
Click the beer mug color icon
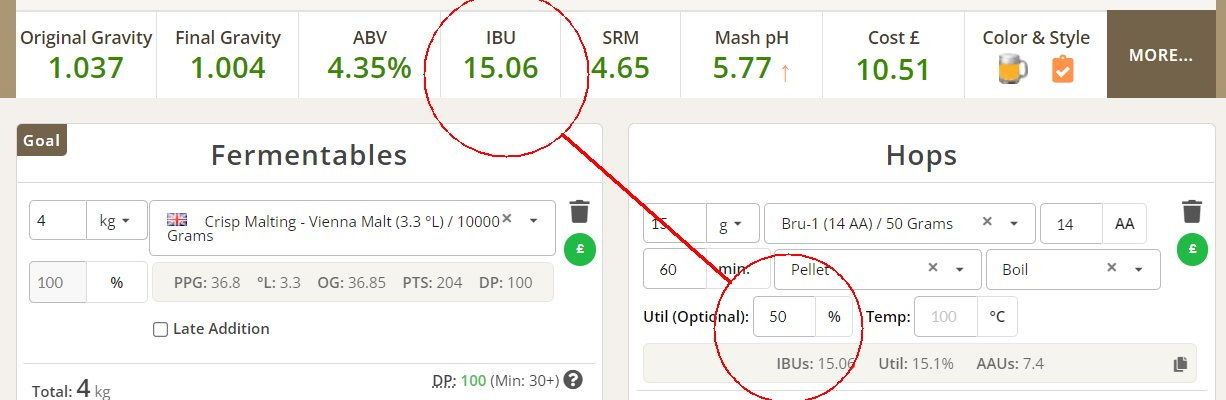tap(1014, 70)
